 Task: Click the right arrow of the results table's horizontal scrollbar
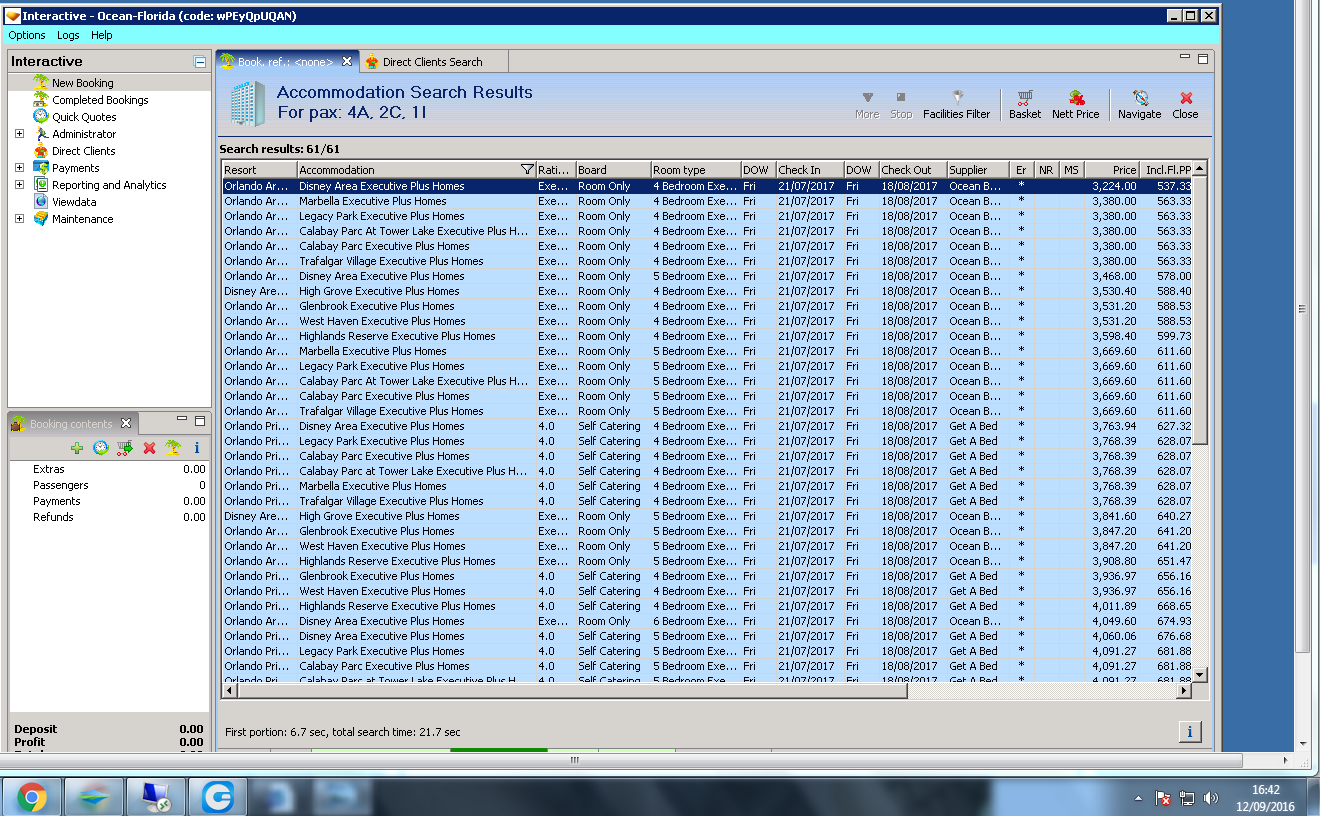click(x=1185, y=690)
